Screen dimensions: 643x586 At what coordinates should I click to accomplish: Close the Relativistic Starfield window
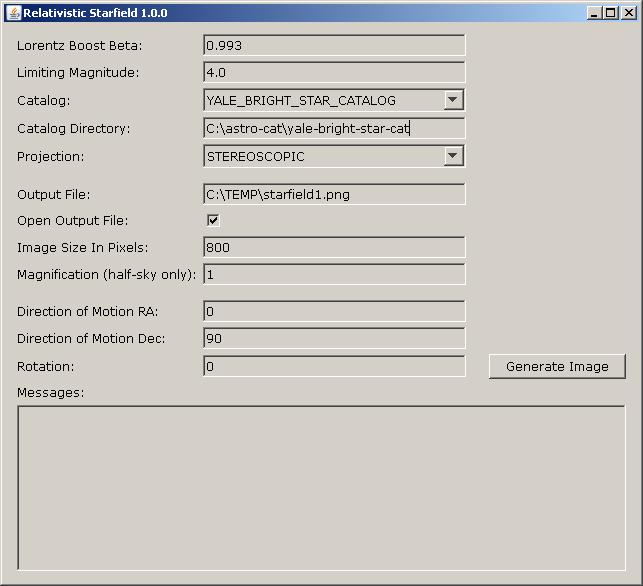627,13
